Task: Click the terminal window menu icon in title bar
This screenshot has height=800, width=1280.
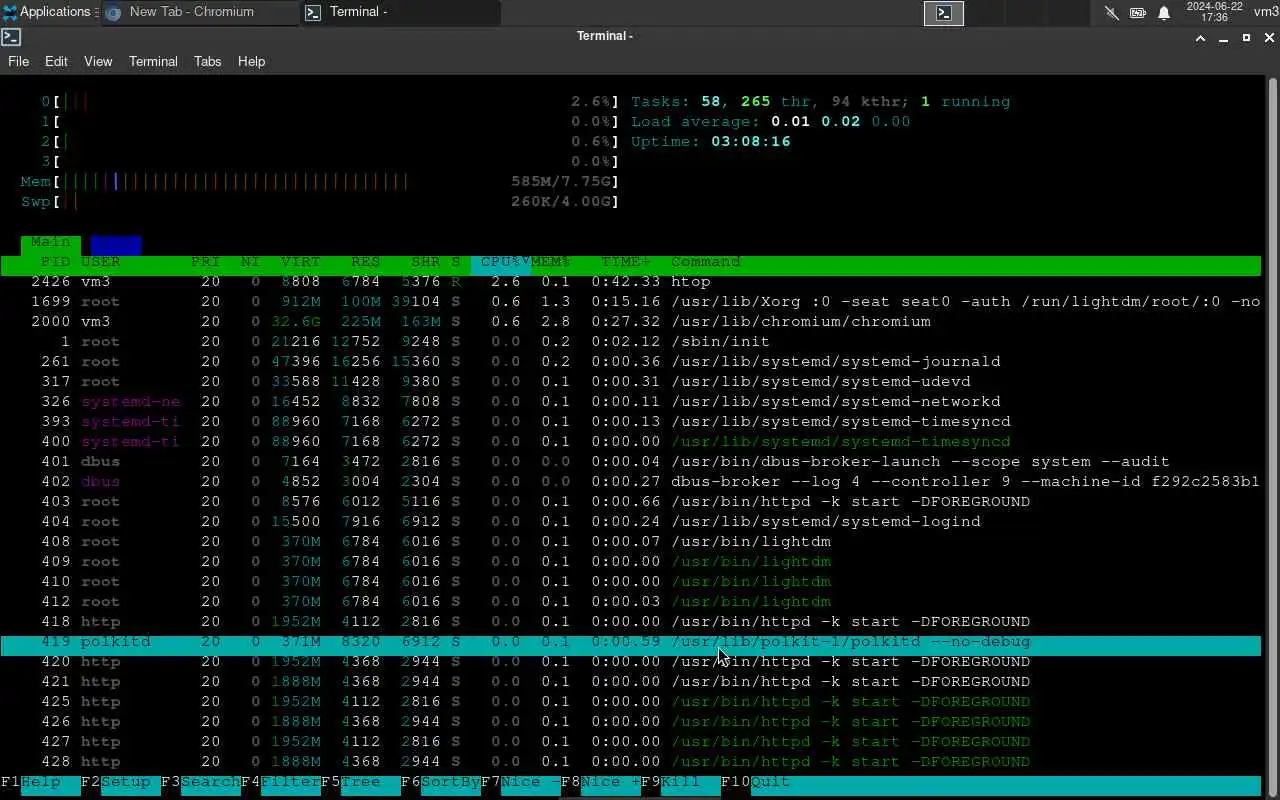Action: [10, 37]
